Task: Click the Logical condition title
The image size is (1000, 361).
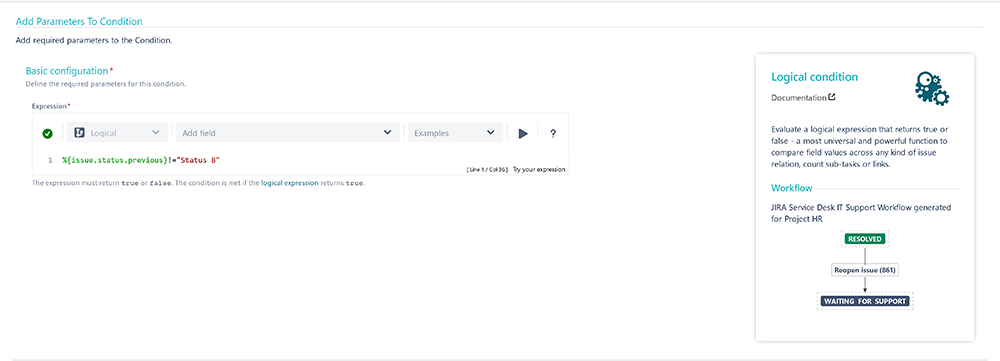Action: 814,77
